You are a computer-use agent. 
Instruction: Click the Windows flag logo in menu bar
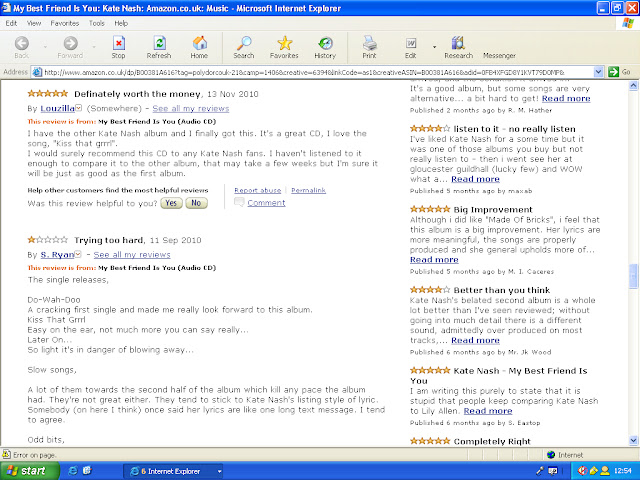628,23
